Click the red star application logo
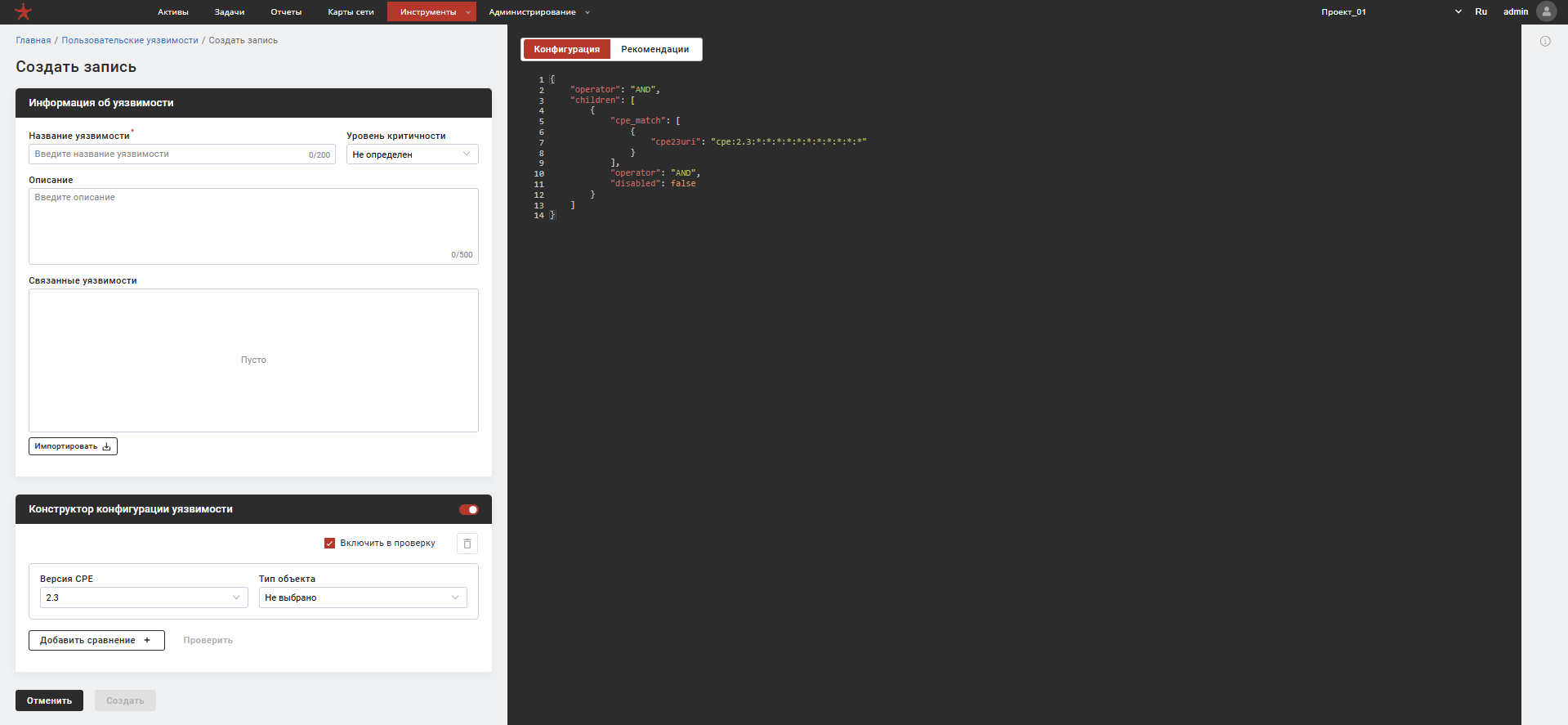This screenshot has width=1568, height=725. pos(24,11)
